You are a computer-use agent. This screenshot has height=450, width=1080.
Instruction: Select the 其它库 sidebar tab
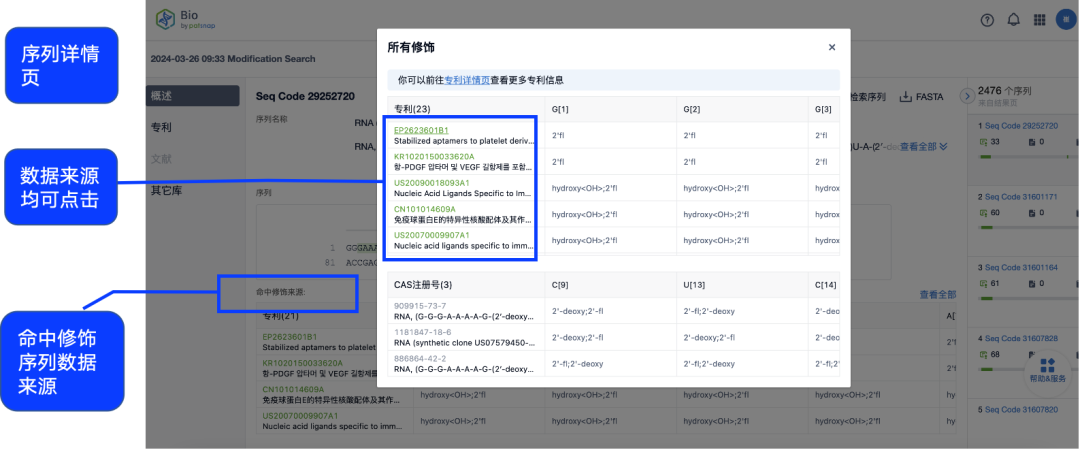[x=166, y=190]
